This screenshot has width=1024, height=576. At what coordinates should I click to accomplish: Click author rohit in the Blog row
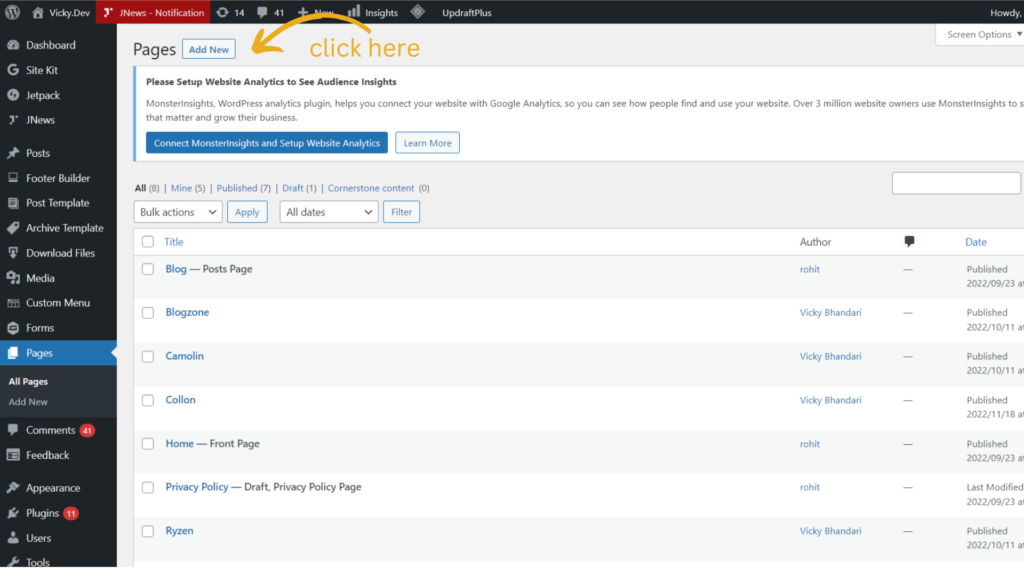810,269
